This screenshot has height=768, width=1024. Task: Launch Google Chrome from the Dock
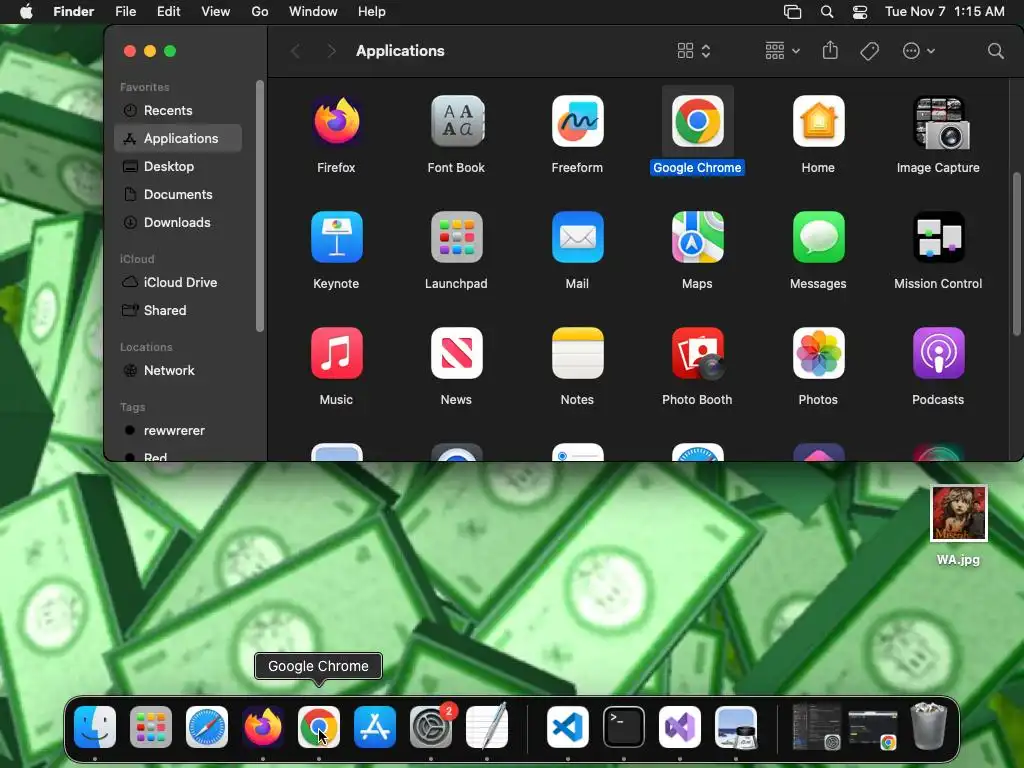pos(319,727)
